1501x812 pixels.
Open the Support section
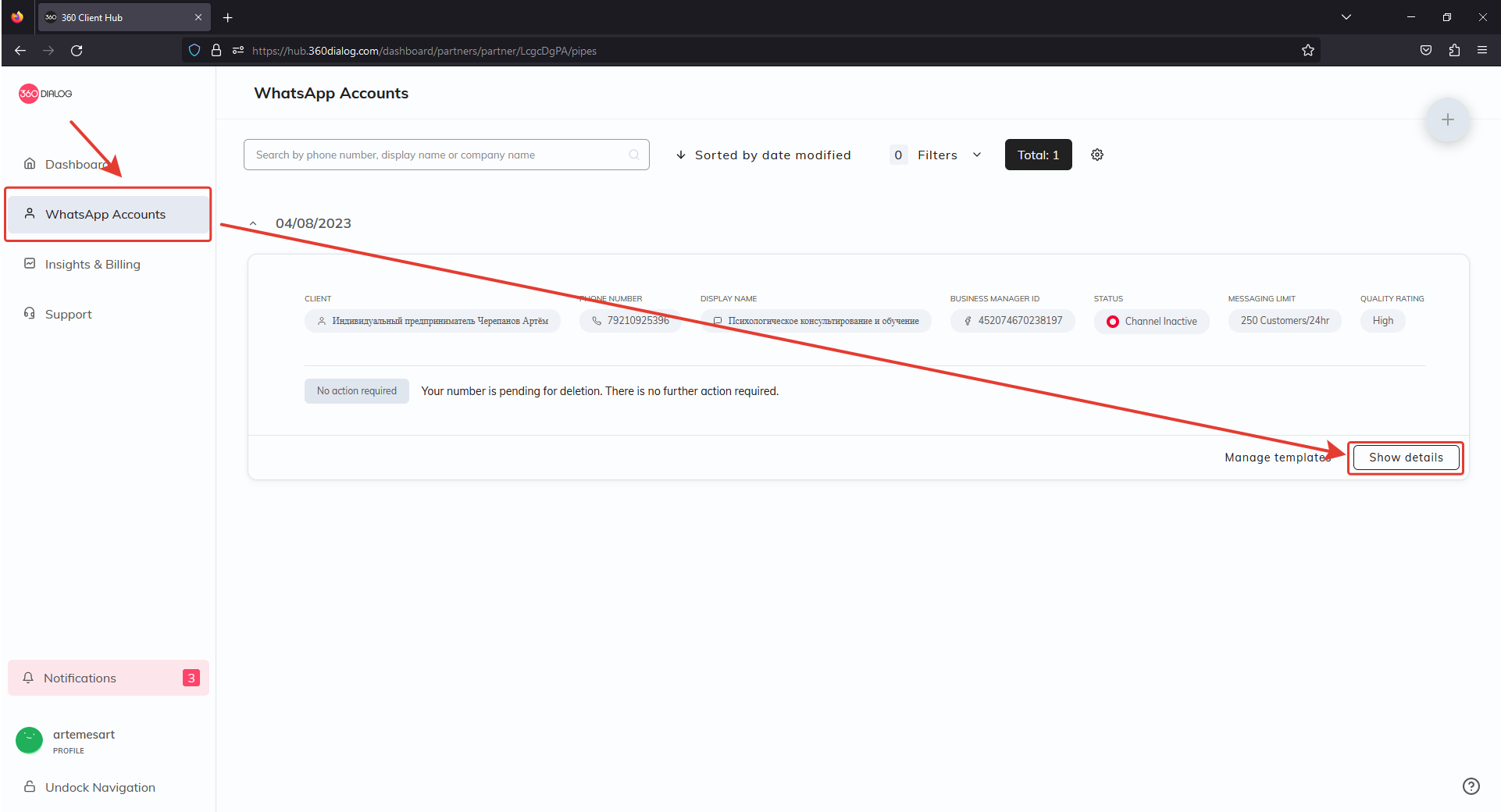coord(68,315)
